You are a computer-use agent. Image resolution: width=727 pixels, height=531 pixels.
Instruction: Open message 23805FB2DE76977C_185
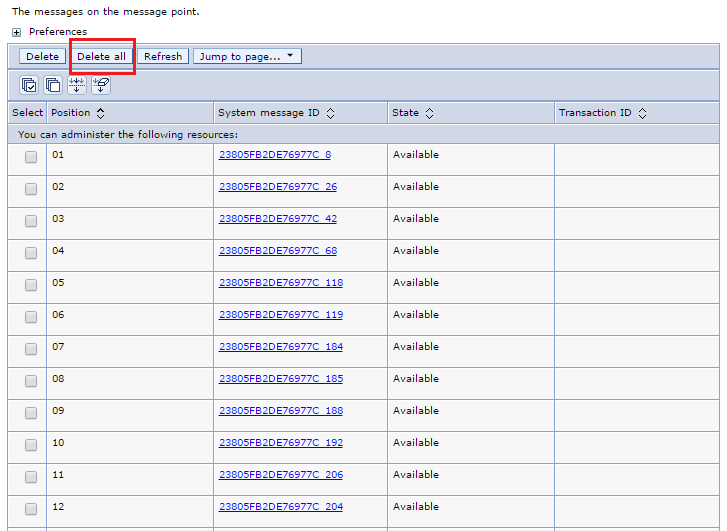tap(281, 379)
